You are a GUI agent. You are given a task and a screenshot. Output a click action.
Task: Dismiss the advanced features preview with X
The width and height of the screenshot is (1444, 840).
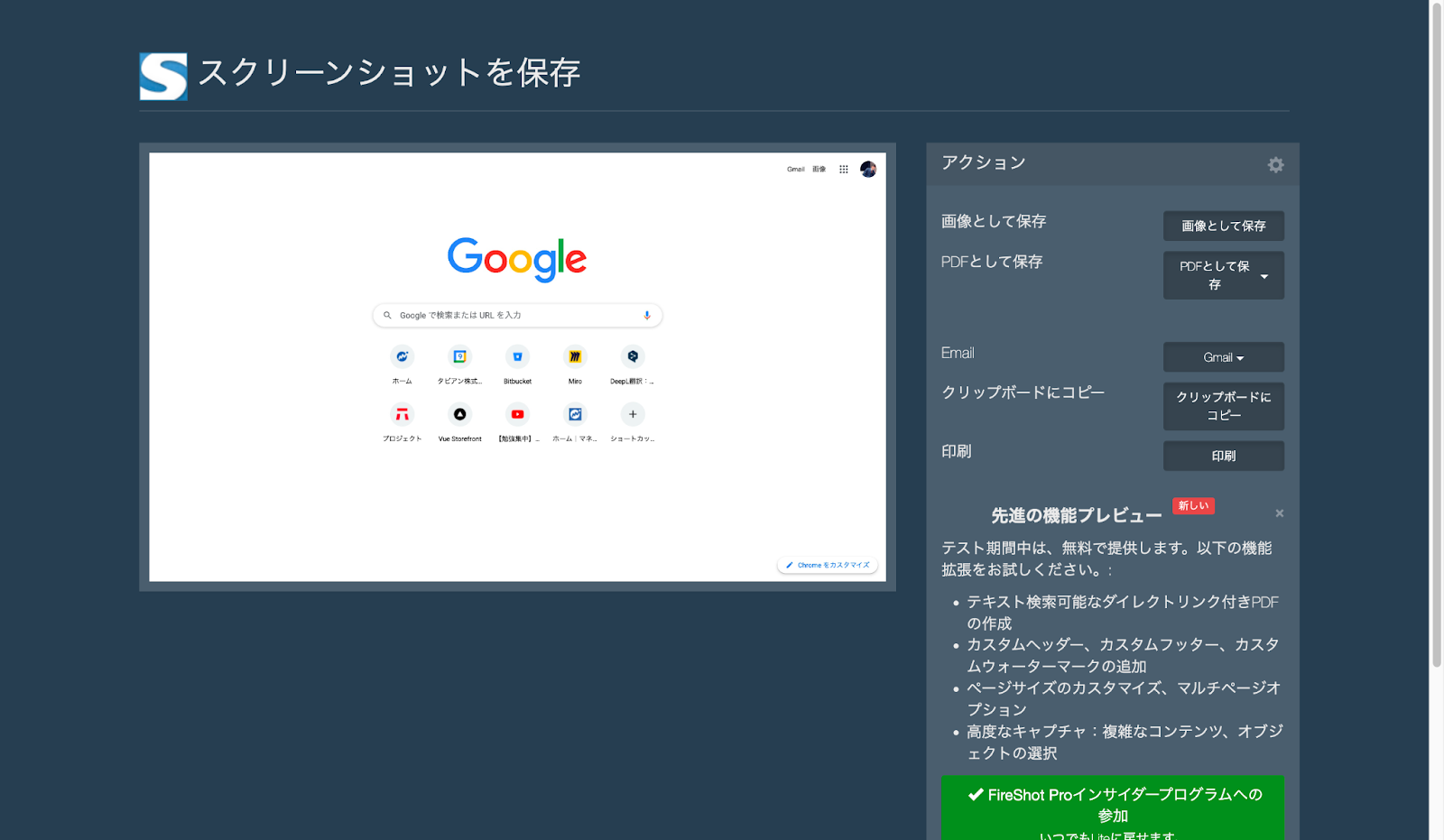[1279, 513]
